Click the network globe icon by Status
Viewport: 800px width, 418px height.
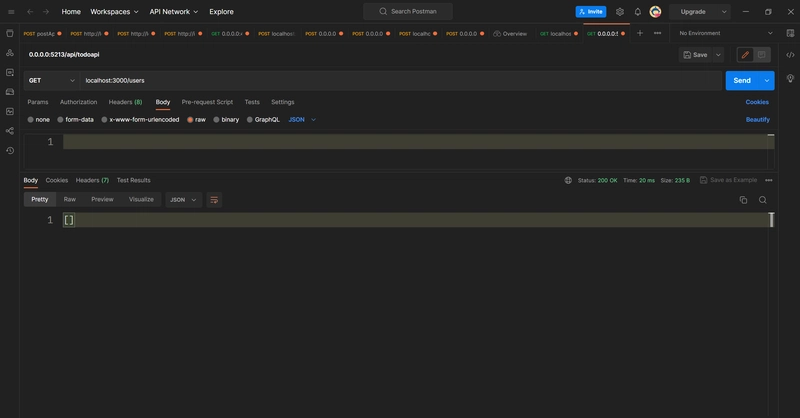568,180
